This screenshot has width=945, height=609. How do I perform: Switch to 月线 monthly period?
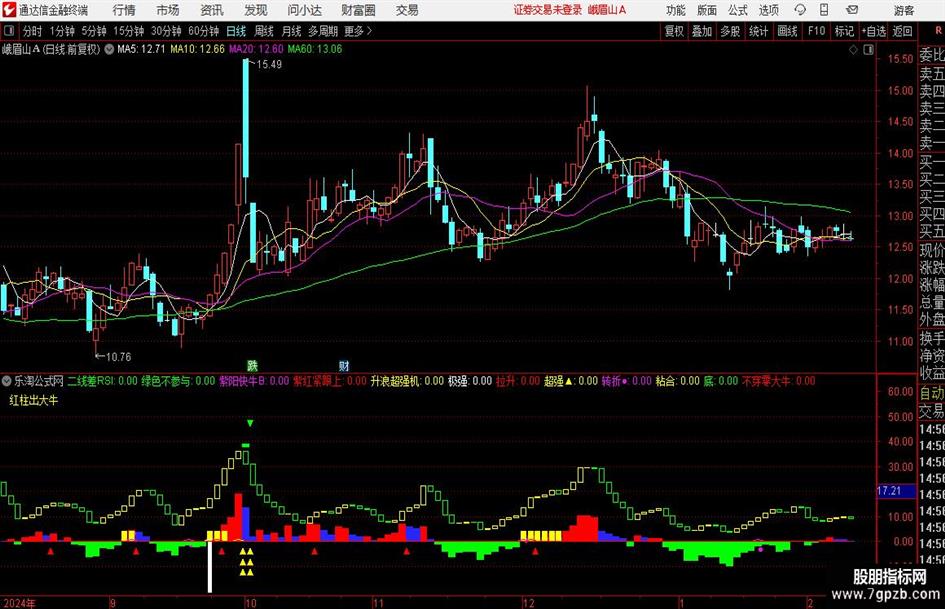(x=292, y=31)
